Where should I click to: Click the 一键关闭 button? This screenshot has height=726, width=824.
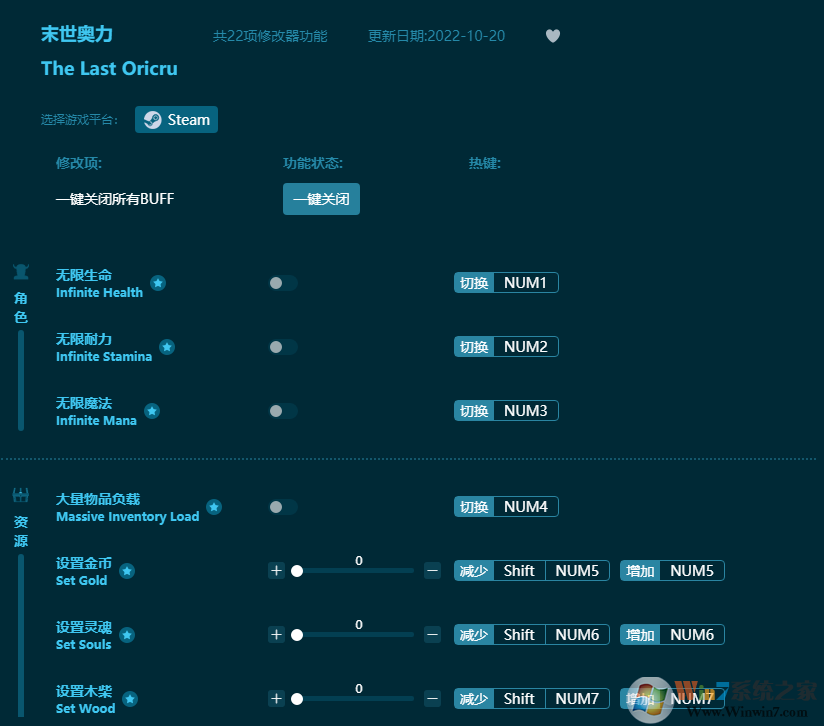(321, 199)
